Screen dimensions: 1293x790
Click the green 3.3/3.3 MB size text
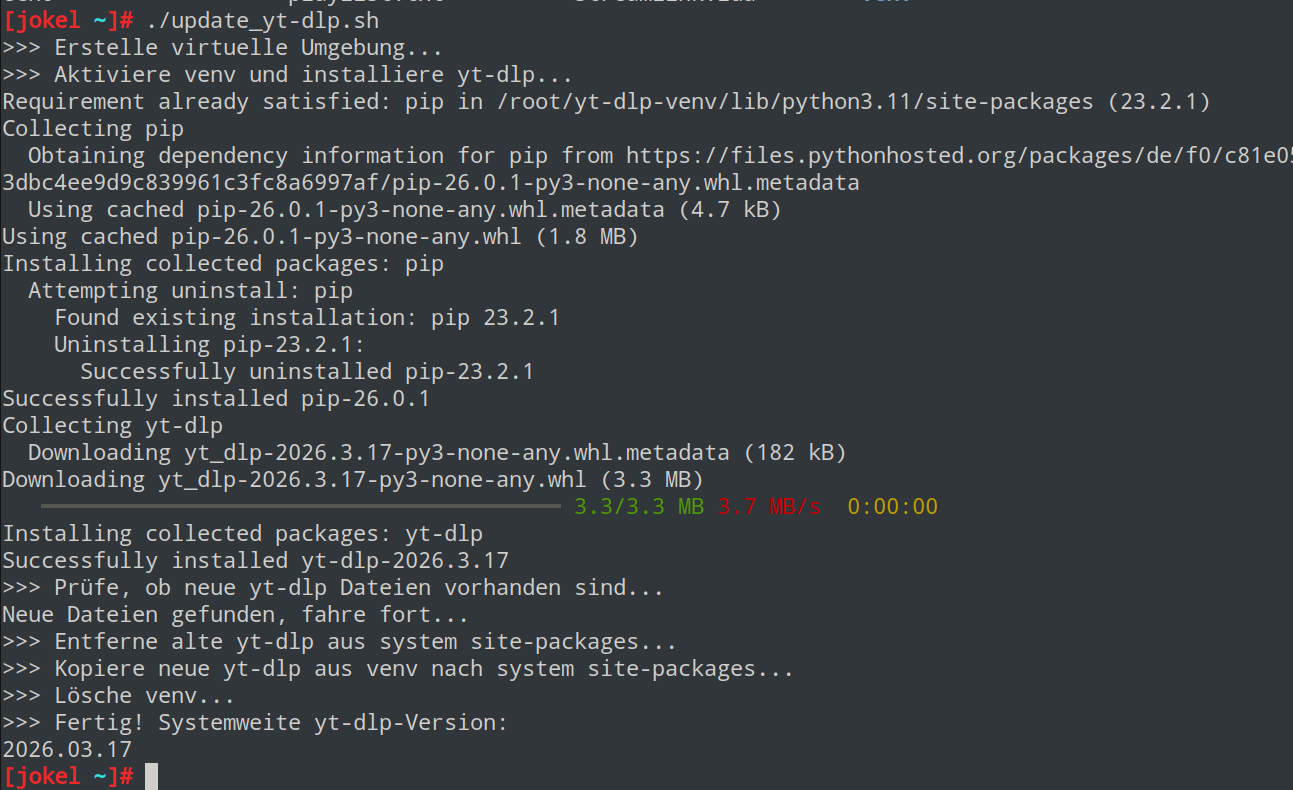coord(639,507)
